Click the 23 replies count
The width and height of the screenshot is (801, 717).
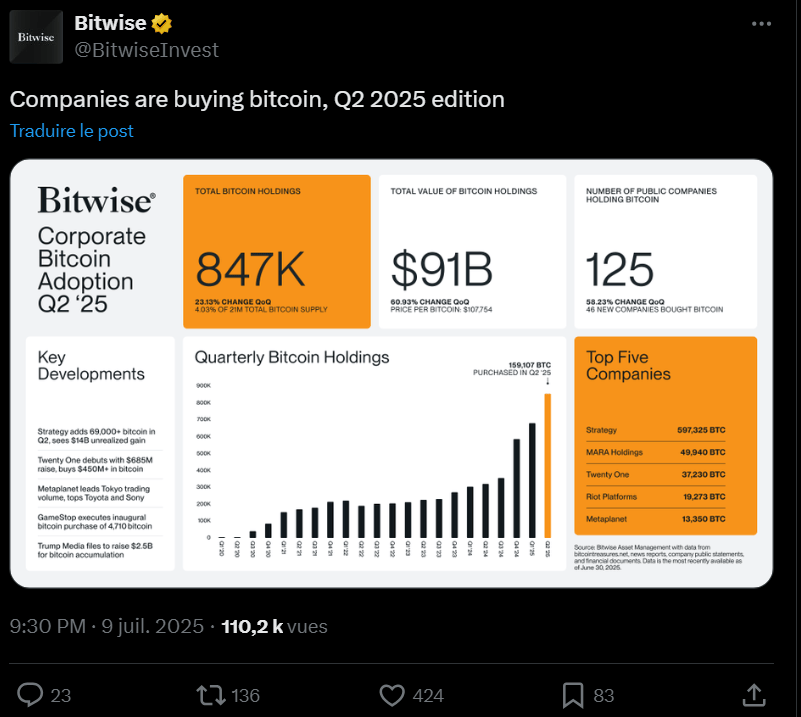[x=61, y=696]
